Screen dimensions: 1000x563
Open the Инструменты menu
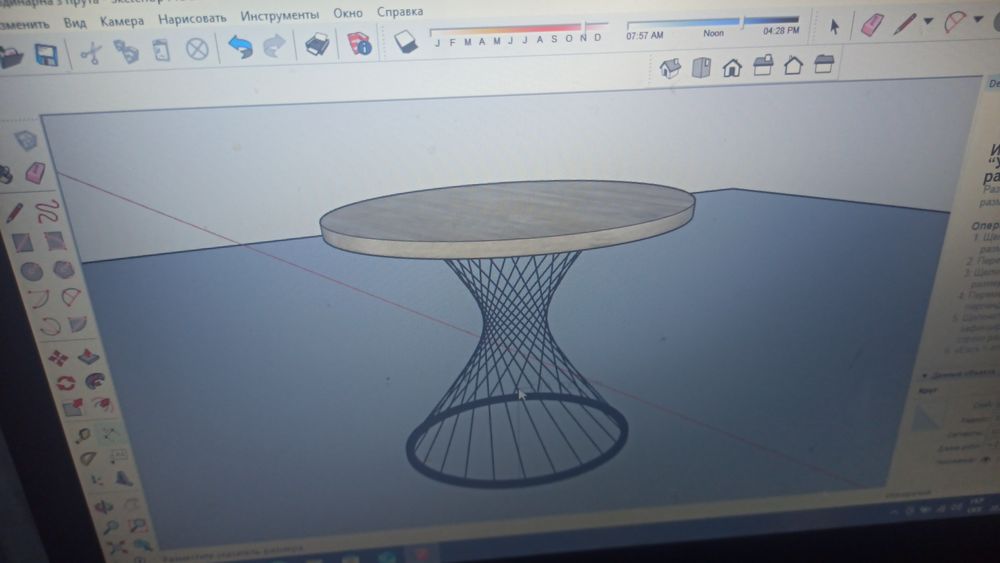click(279, 15)
